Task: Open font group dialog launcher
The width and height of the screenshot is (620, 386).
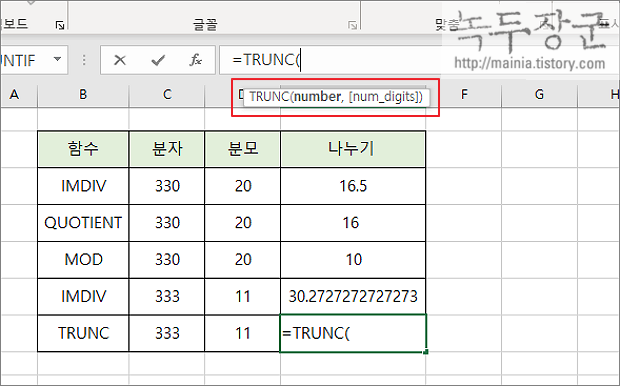Action: (352, 26)
